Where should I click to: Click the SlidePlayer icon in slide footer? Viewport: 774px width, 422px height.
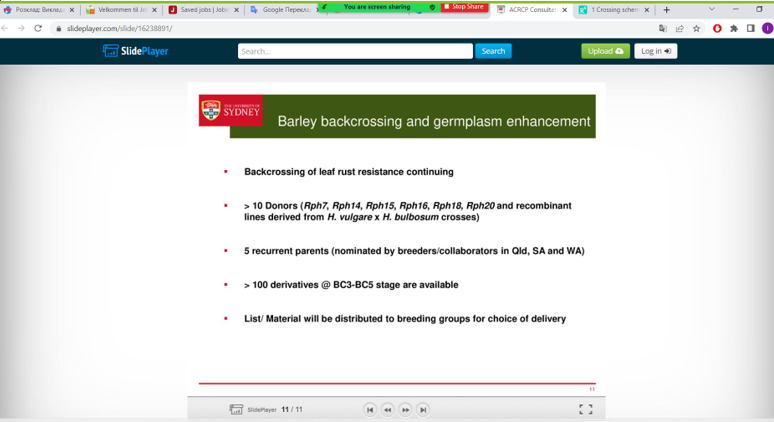pyautogui.click(x=236, y=410)
